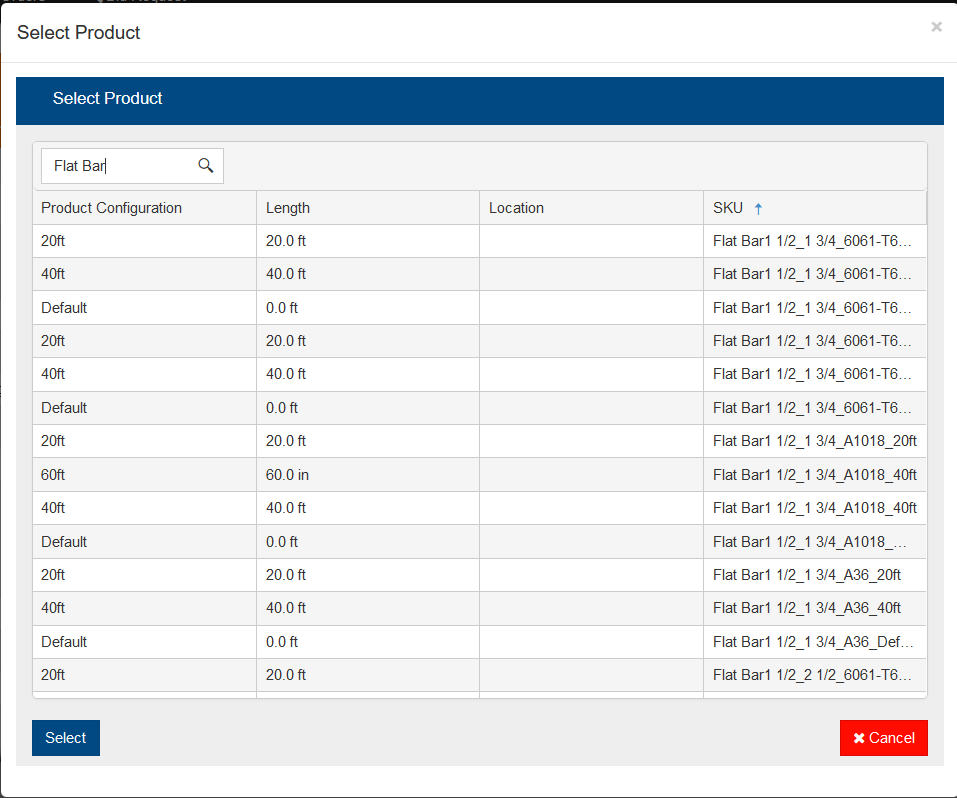
Task: Select the A36_Def... Default row
Action: click(x=812, y=642)
